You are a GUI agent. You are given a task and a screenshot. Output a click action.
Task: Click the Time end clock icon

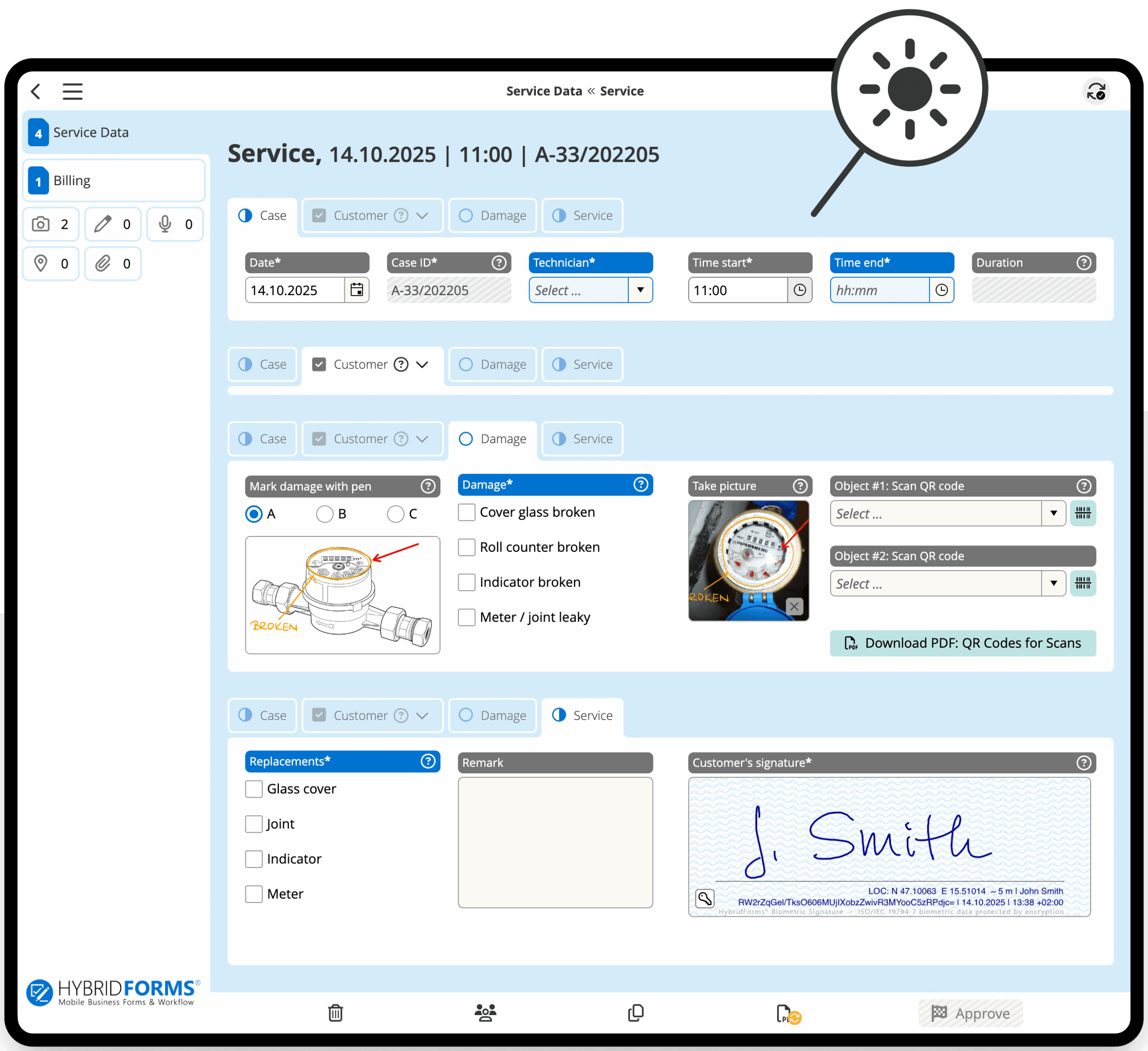941,290
